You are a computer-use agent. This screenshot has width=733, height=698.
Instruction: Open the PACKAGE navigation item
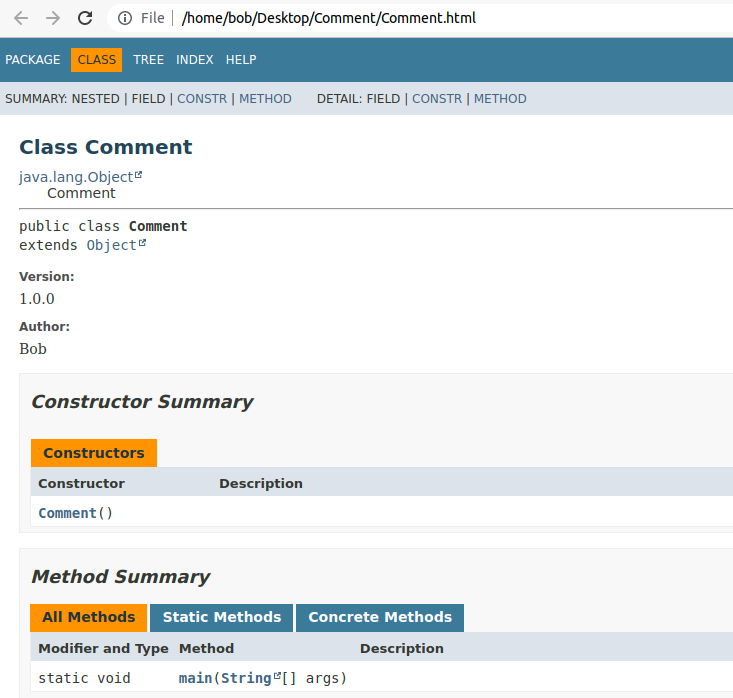pos(33,60)
